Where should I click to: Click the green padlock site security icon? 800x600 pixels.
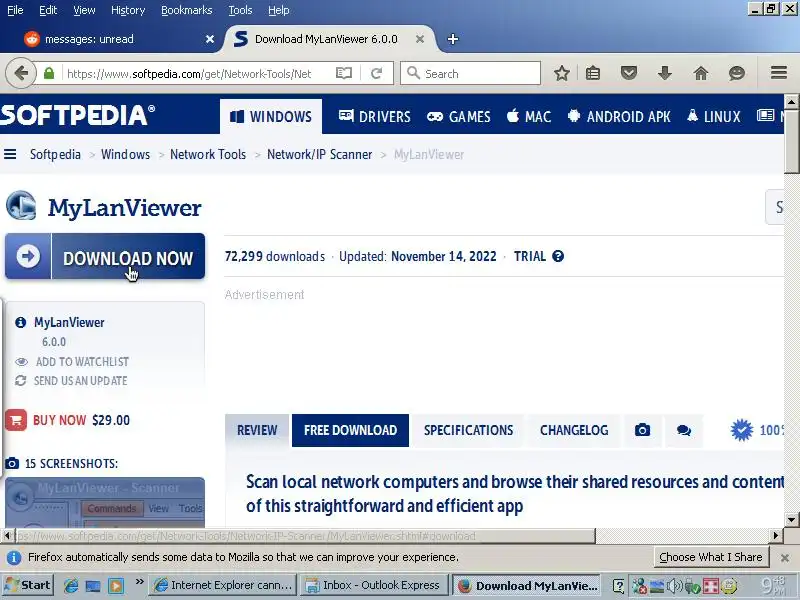(x=49, y=73)
